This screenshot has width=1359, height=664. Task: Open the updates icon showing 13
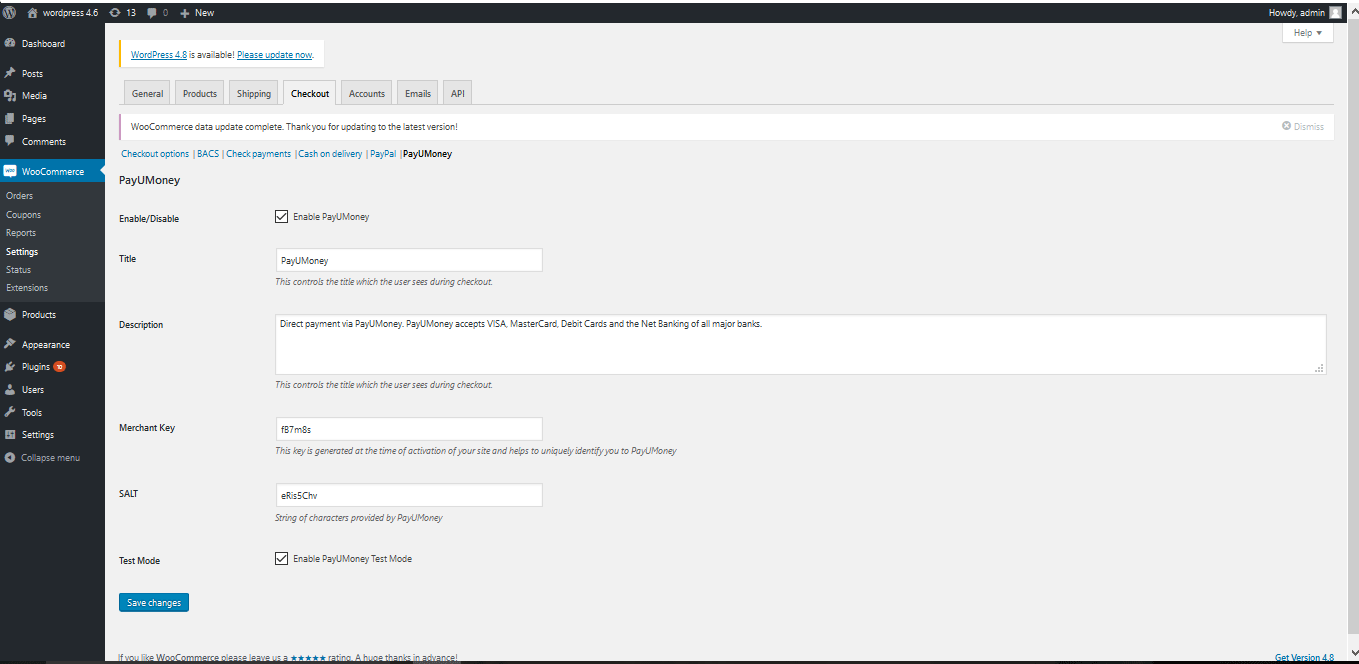coord(115,12)
